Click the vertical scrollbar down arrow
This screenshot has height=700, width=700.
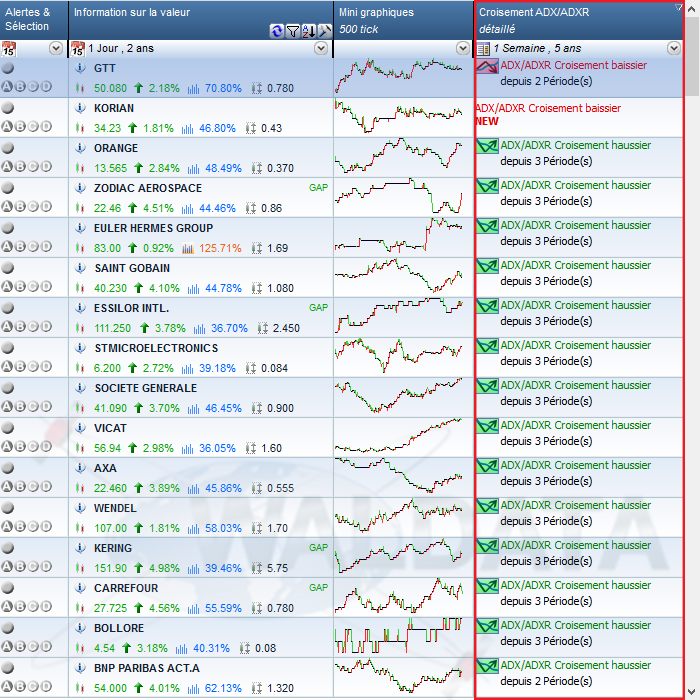pos(692,692)
